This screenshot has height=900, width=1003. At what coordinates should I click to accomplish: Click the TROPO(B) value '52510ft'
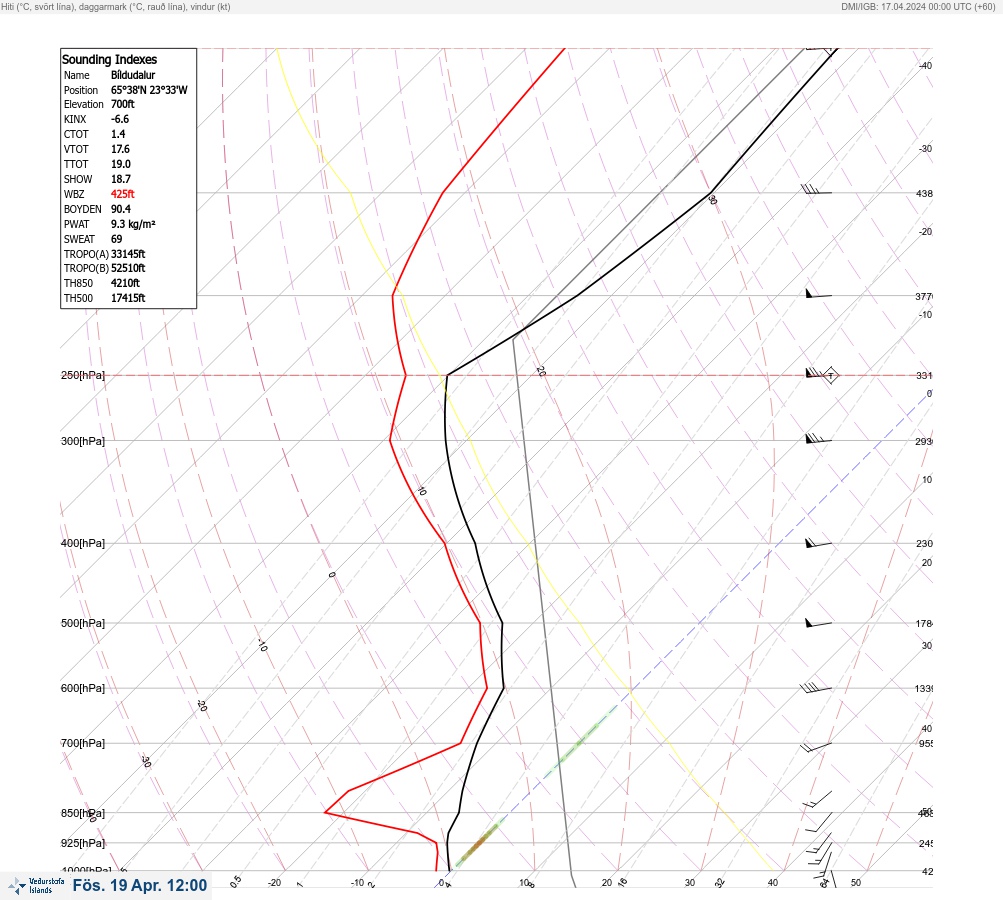click(128, 268)
